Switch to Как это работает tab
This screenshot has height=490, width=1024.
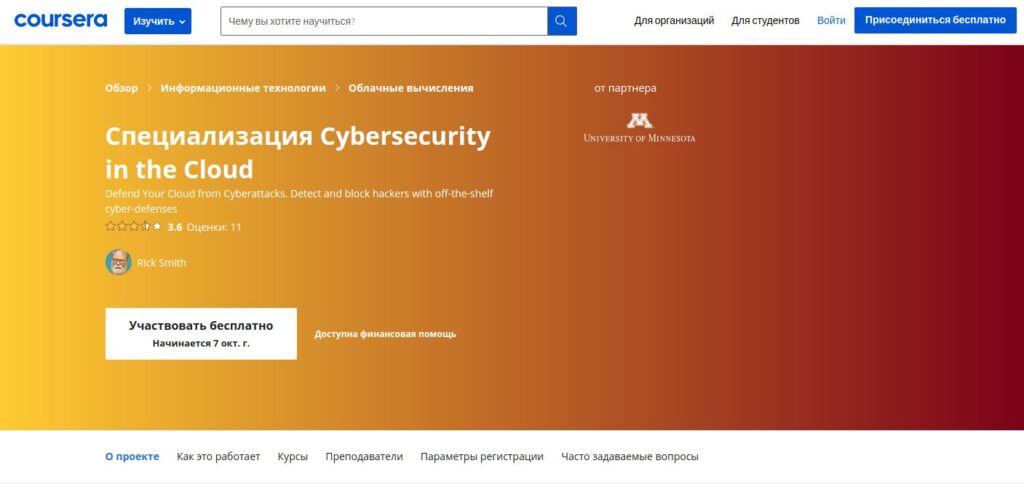218,457
